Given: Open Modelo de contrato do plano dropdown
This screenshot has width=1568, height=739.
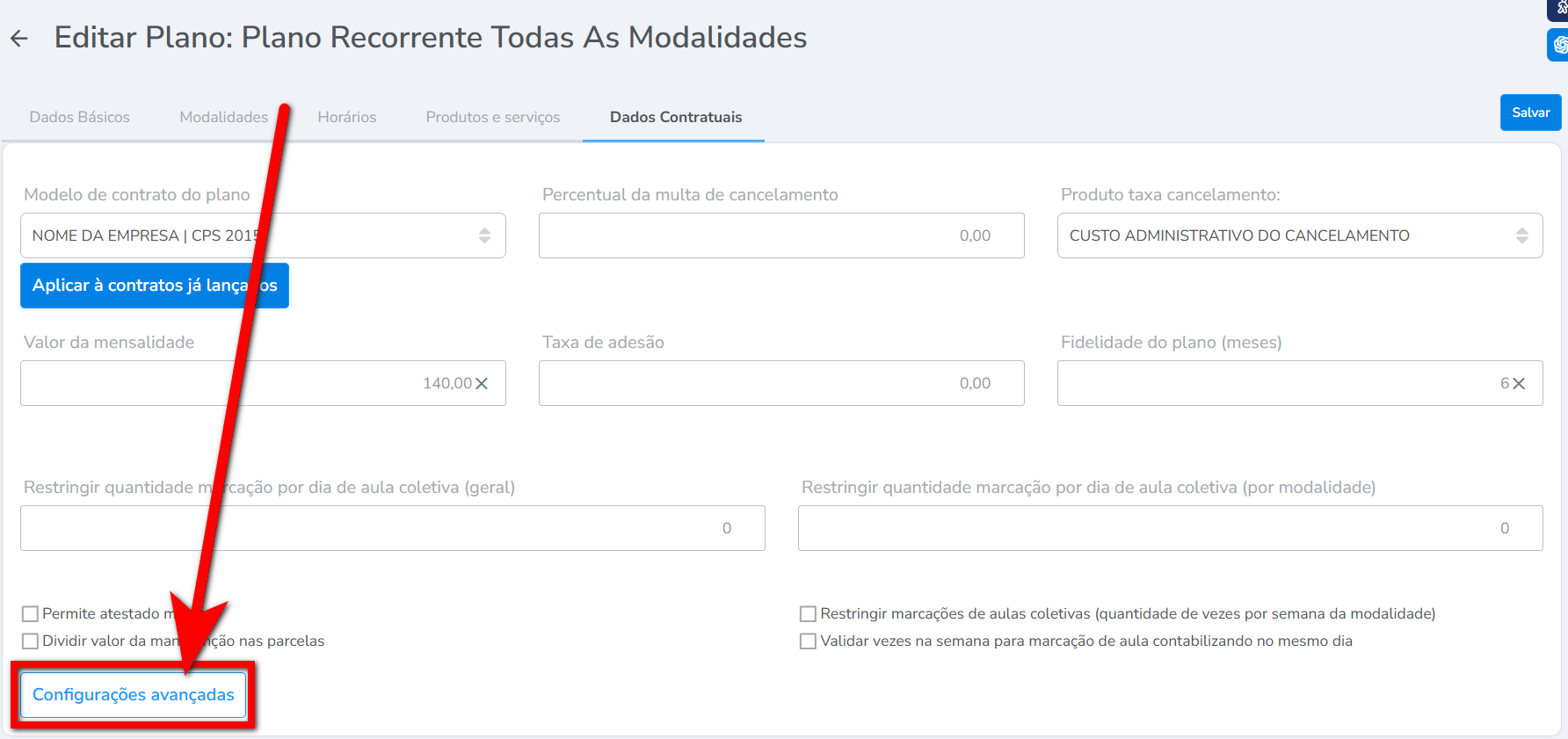Looking at the screenshot, I should (x=263, y=235).
